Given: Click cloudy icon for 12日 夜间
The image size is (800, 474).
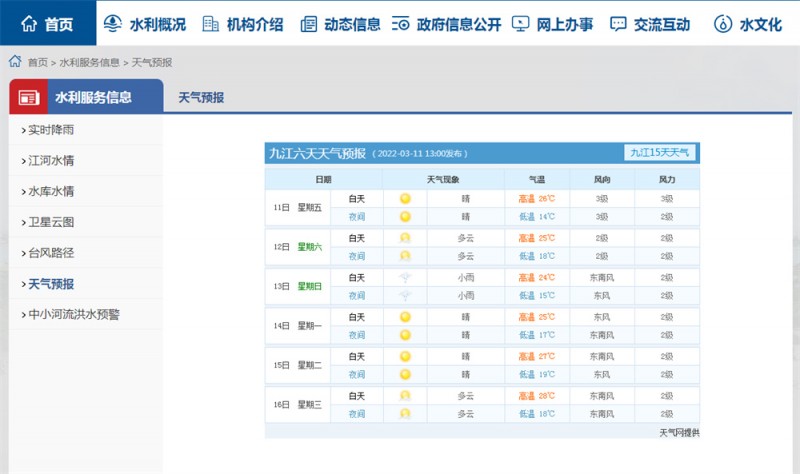Looking at the screenshot, I should point(405,256).
